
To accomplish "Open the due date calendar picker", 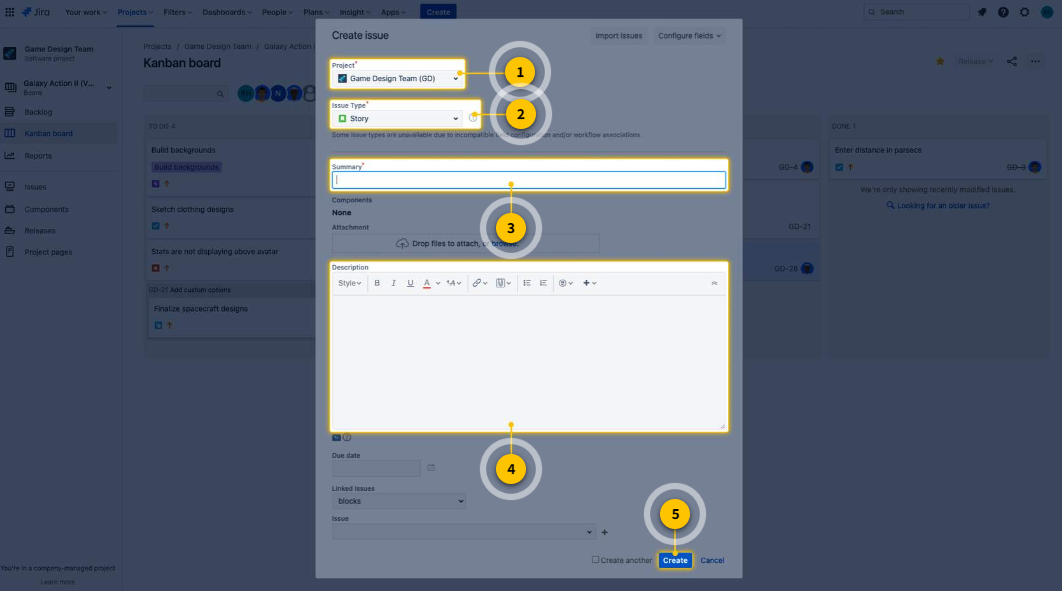I will 431,468.
